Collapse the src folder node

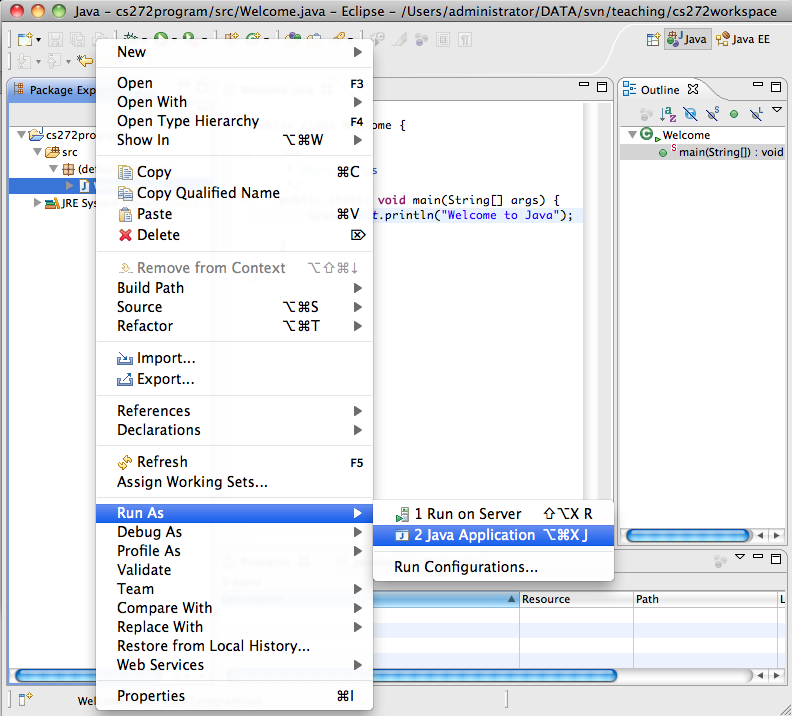(x=37, y=151)
